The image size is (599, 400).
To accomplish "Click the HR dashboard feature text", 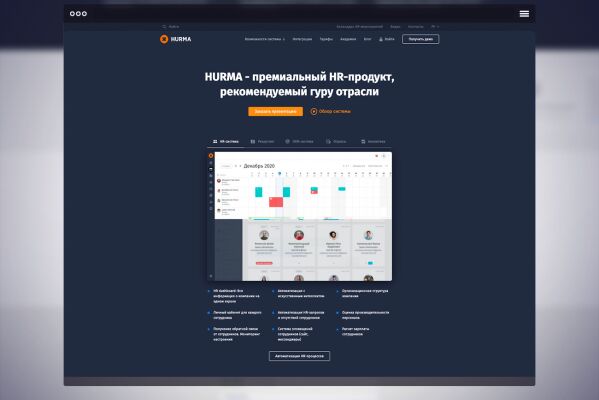I will [236, 296].
